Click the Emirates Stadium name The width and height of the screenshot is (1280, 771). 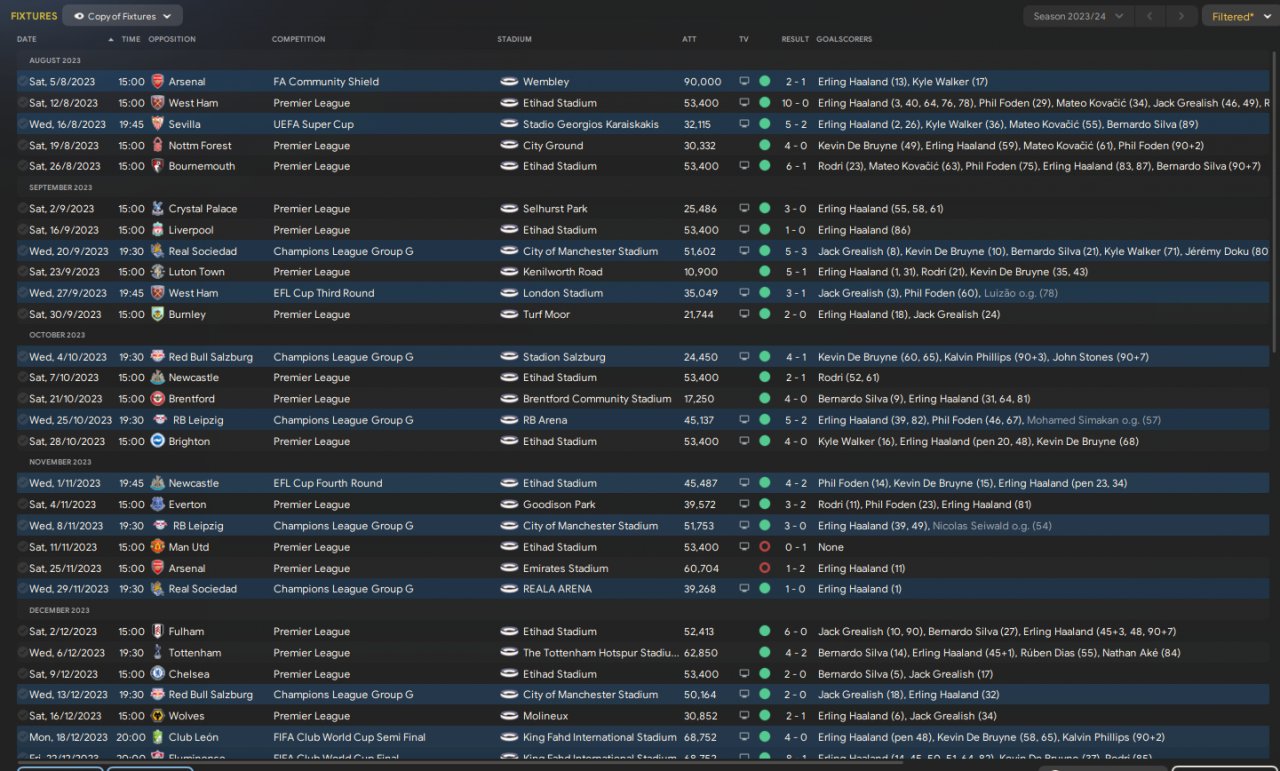click(565, 568)
